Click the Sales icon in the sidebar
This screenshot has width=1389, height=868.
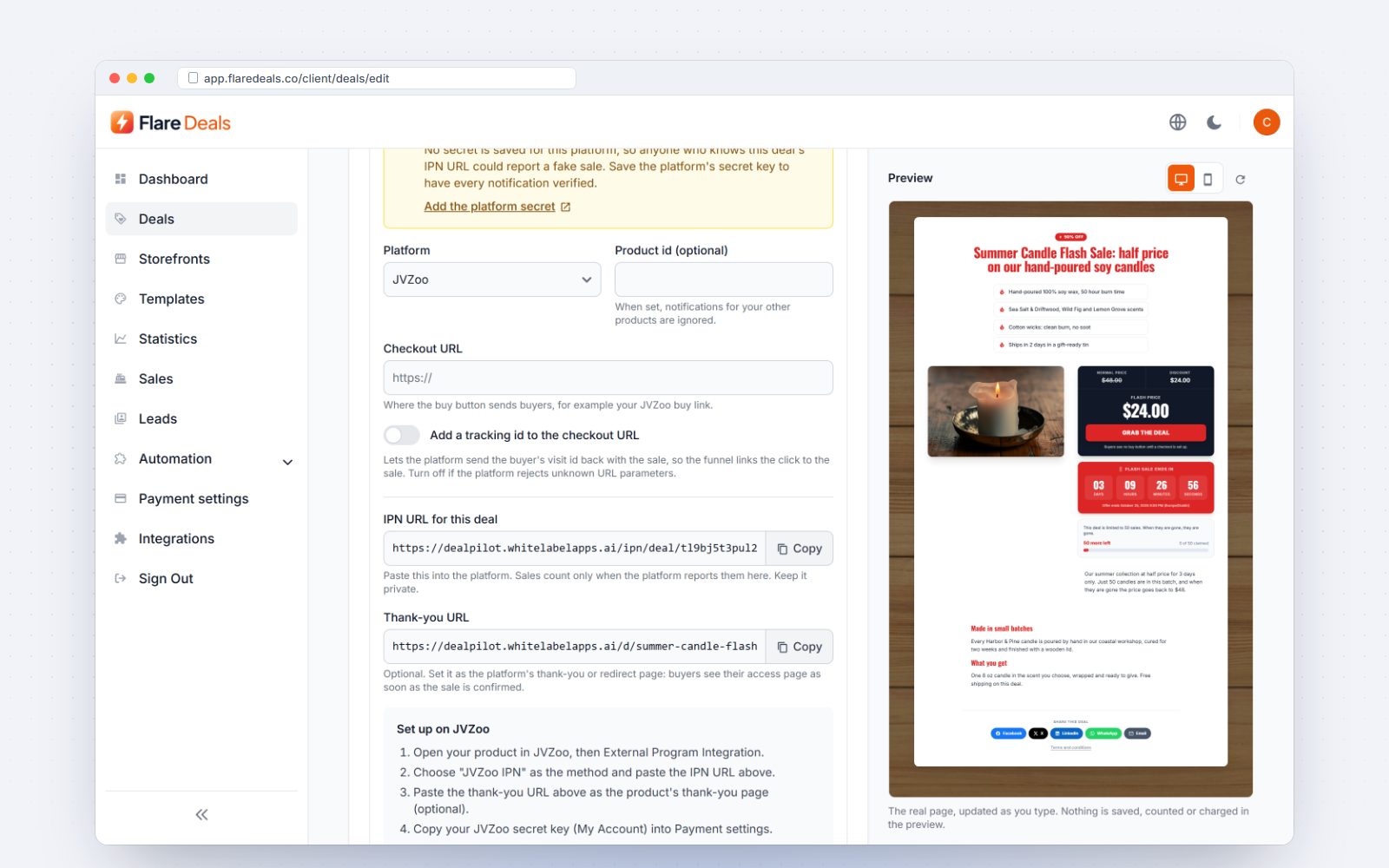[121, 378]
